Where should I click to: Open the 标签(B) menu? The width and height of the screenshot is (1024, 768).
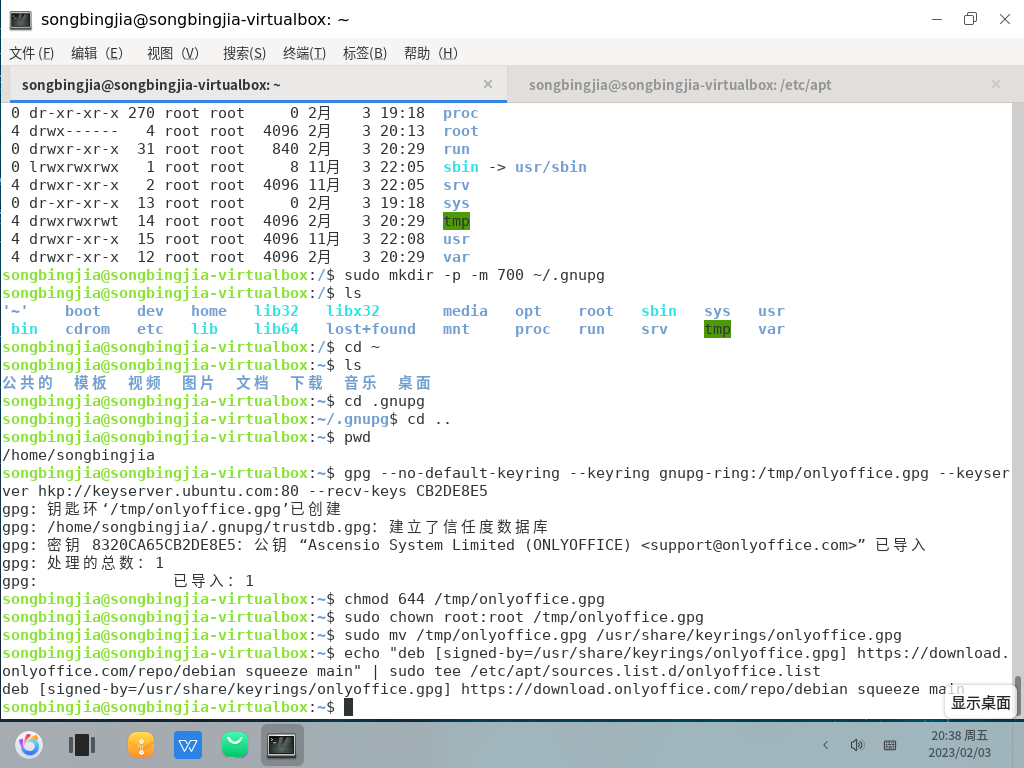(x=364, y=53)
